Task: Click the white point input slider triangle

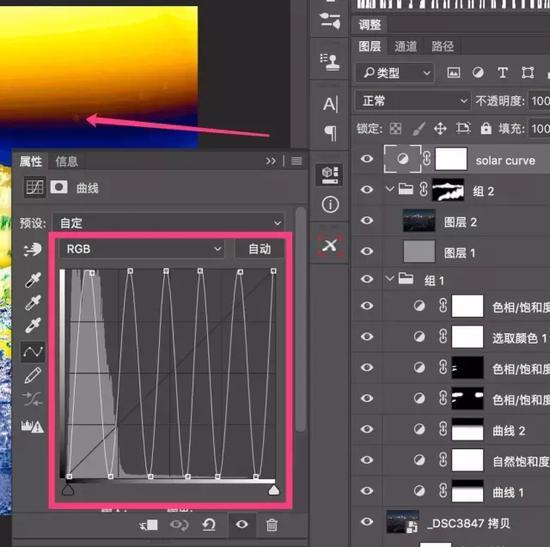Action: point(274,490)
